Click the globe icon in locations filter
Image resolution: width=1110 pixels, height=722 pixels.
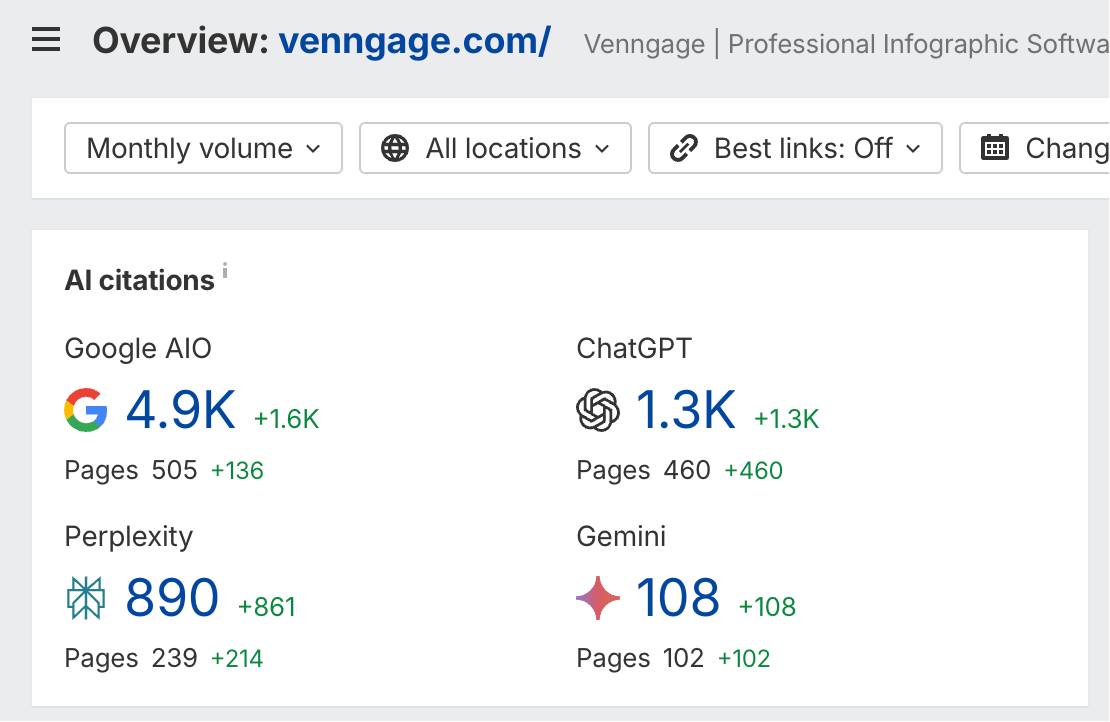395,148
